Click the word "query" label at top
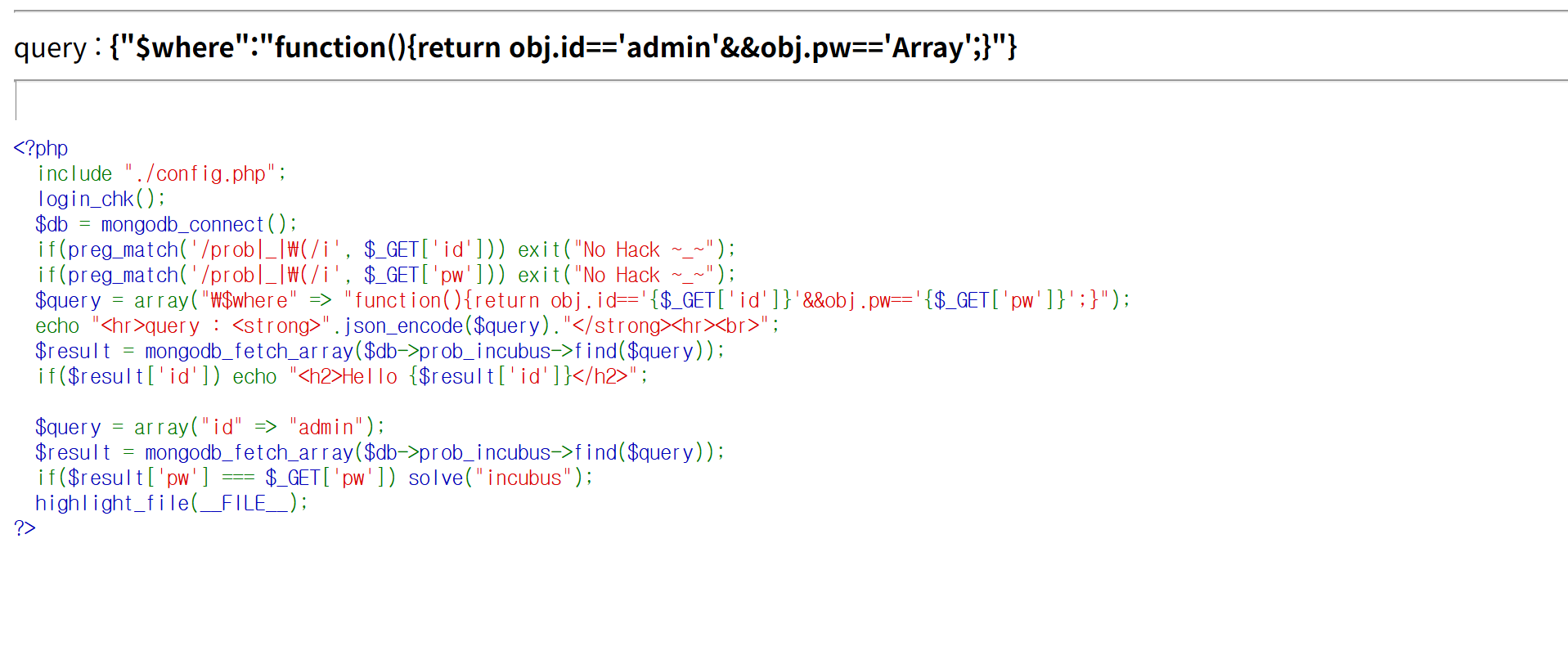The height and width of the screenshot is (660, 1568). pos(50,48)
